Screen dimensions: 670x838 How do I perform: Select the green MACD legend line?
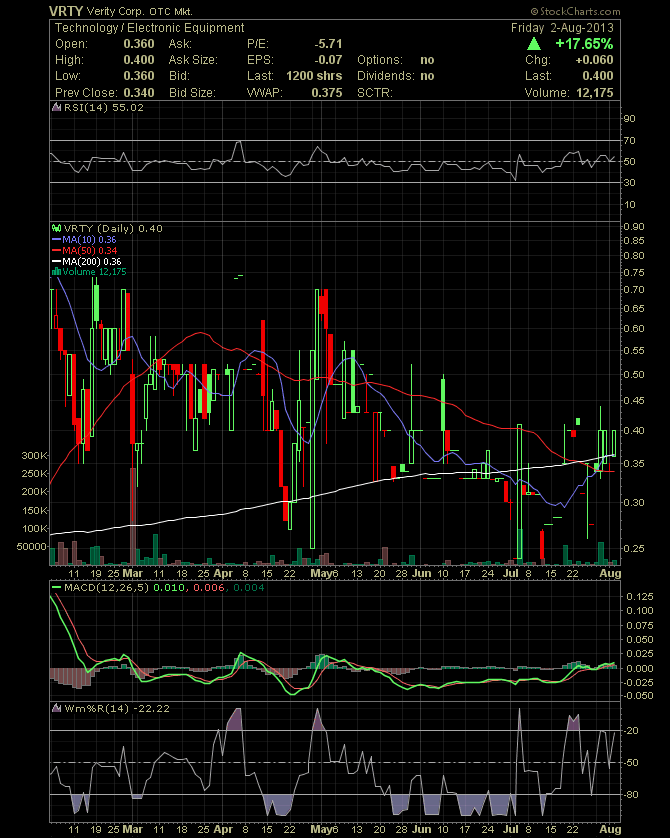pos(57,587)
